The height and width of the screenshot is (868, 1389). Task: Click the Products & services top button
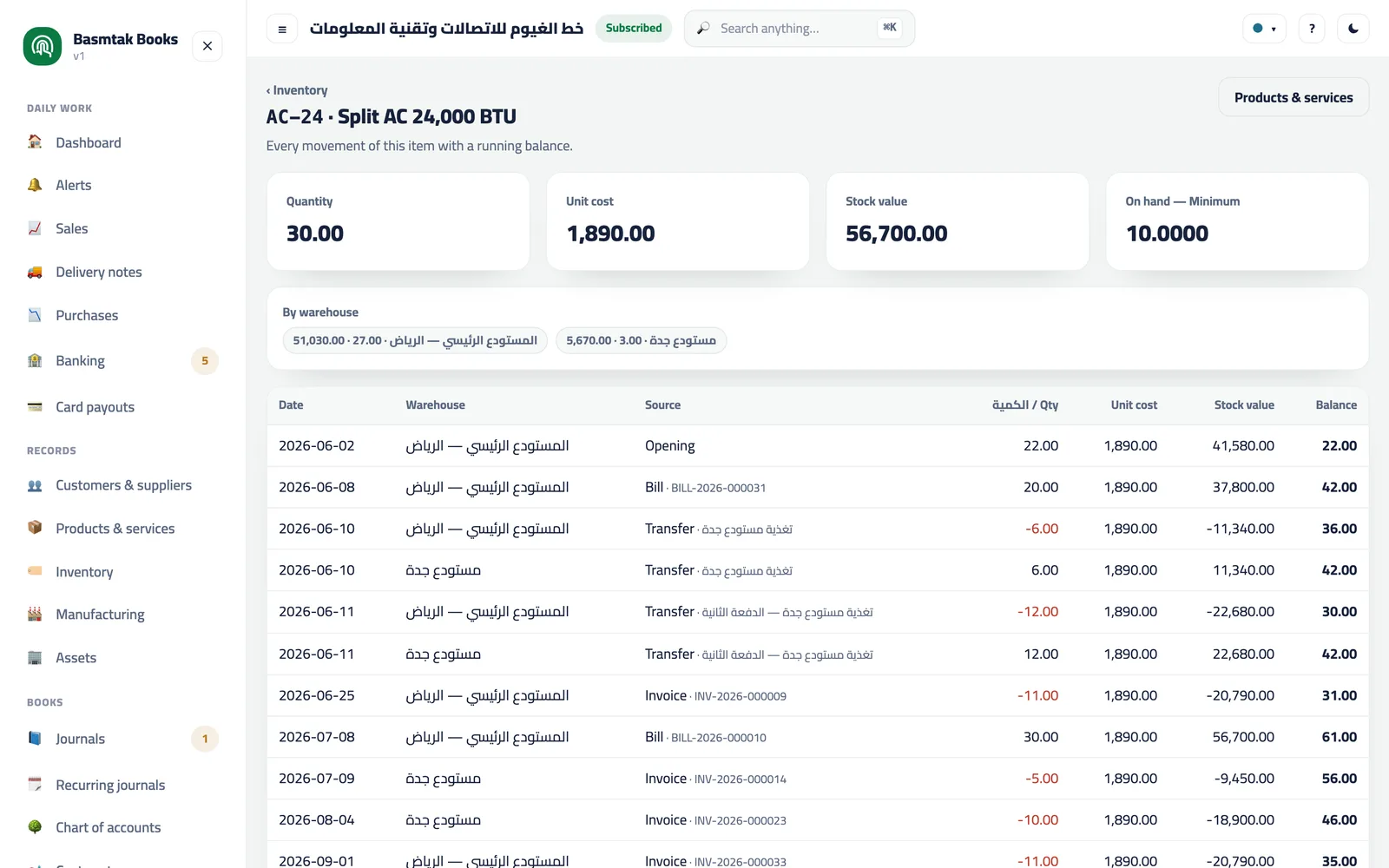tap(1294, 97)
